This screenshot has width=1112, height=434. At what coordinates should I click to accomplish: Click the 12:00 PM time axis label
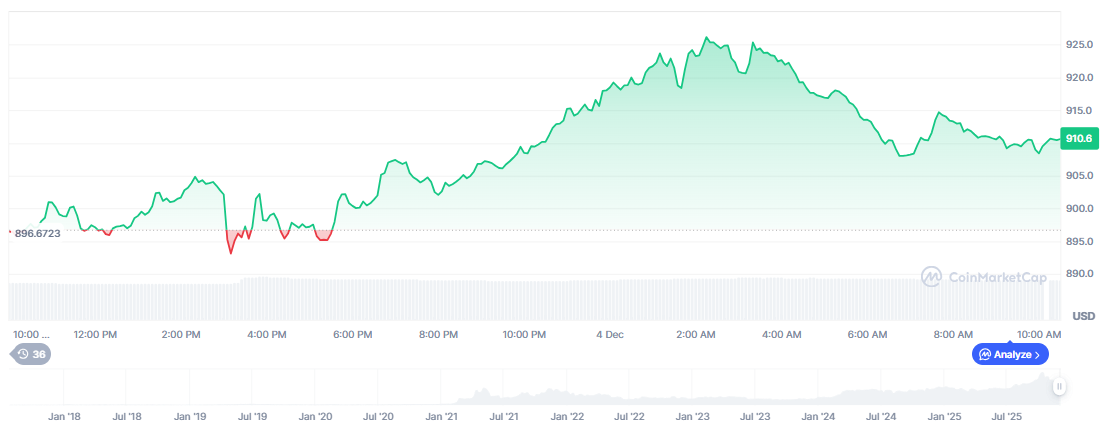(x=96, y=334)
